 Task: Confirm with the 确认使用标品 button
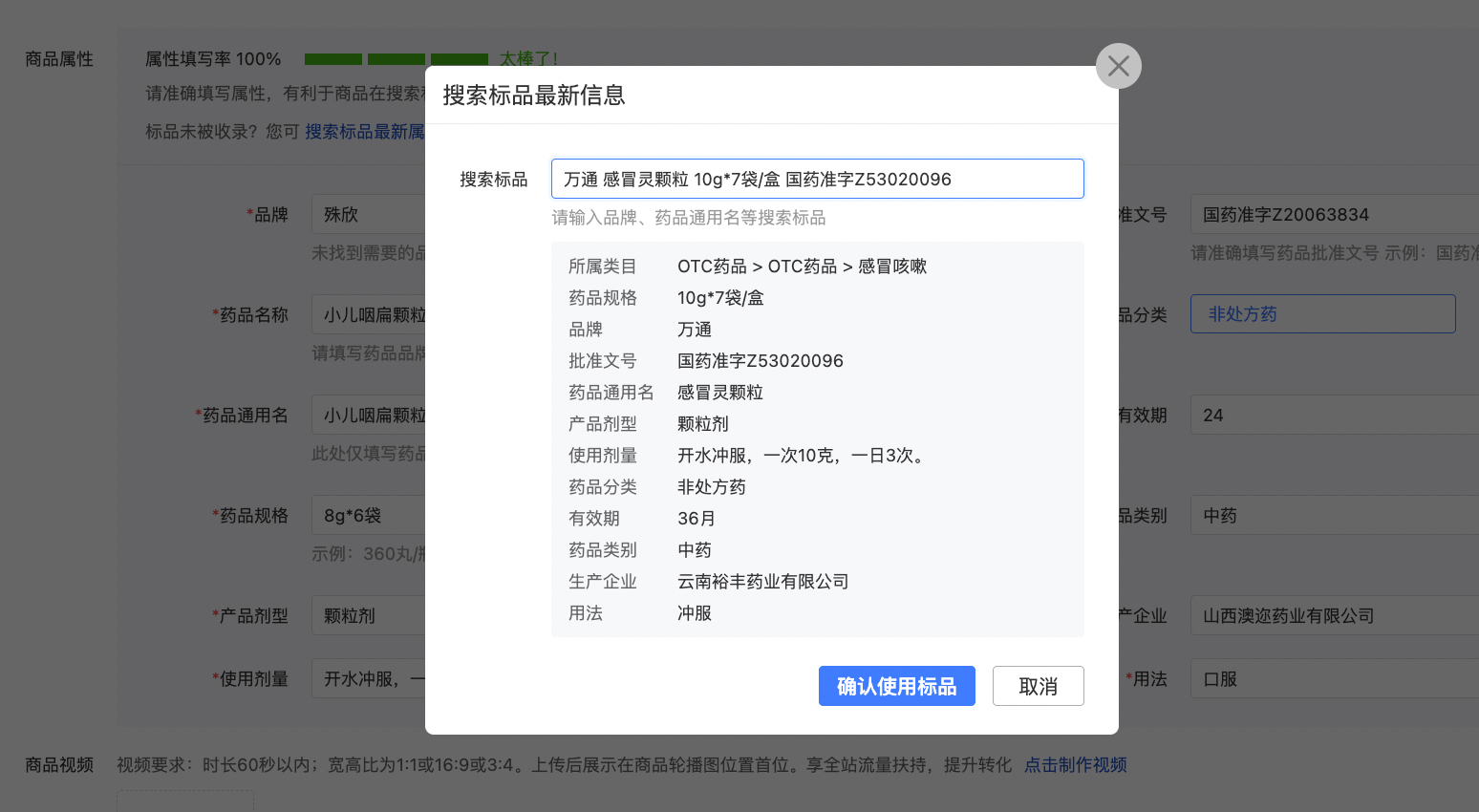click(897, 686)
